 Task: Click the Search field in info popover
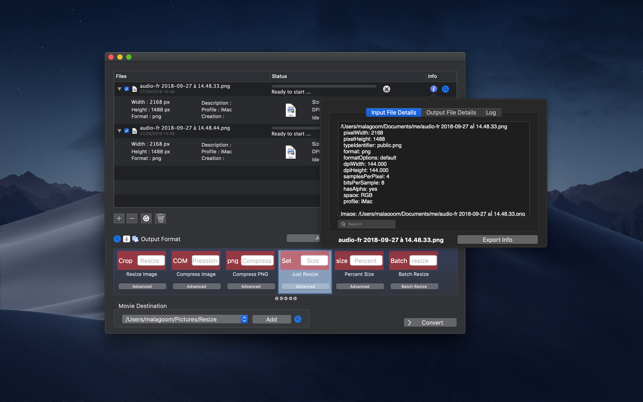(x=367, y=224)
